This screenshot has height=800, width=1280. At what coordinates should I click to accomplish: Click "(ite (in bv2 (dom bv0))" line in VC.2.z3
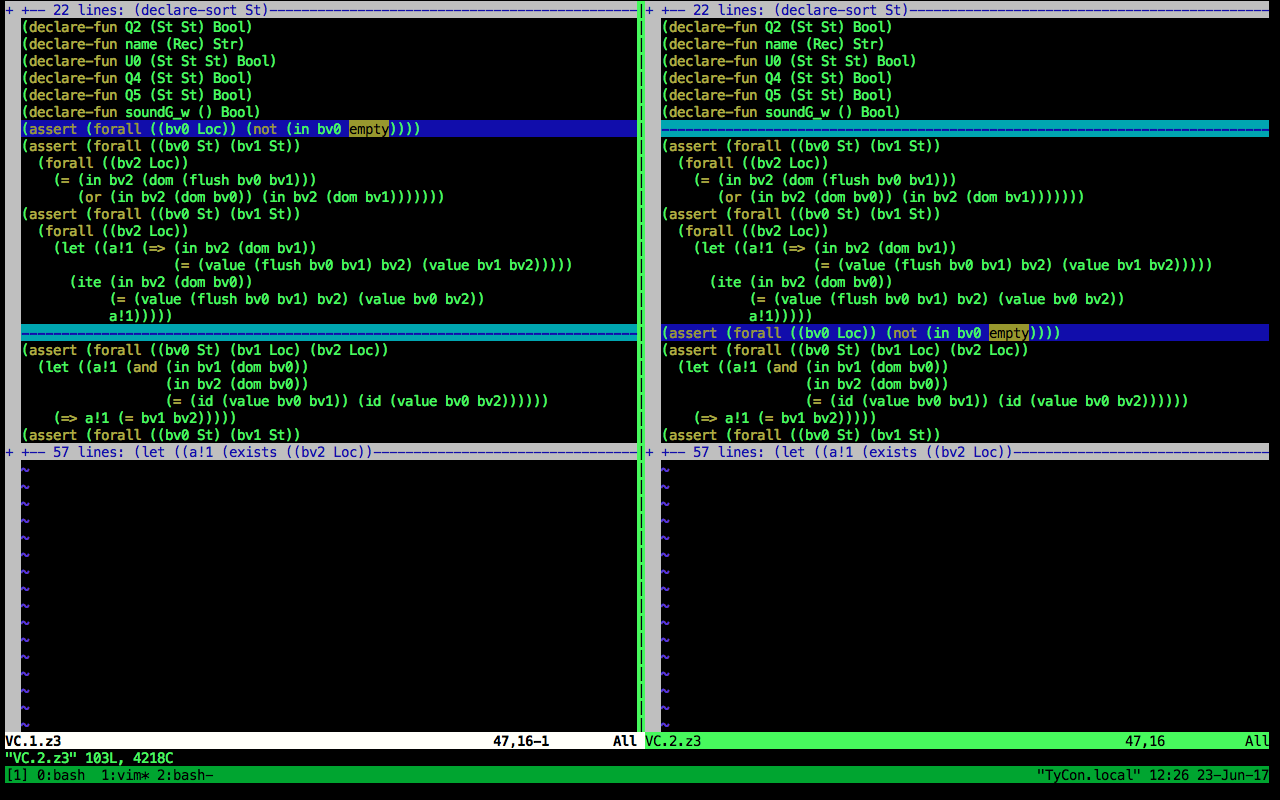coord(801,282)
